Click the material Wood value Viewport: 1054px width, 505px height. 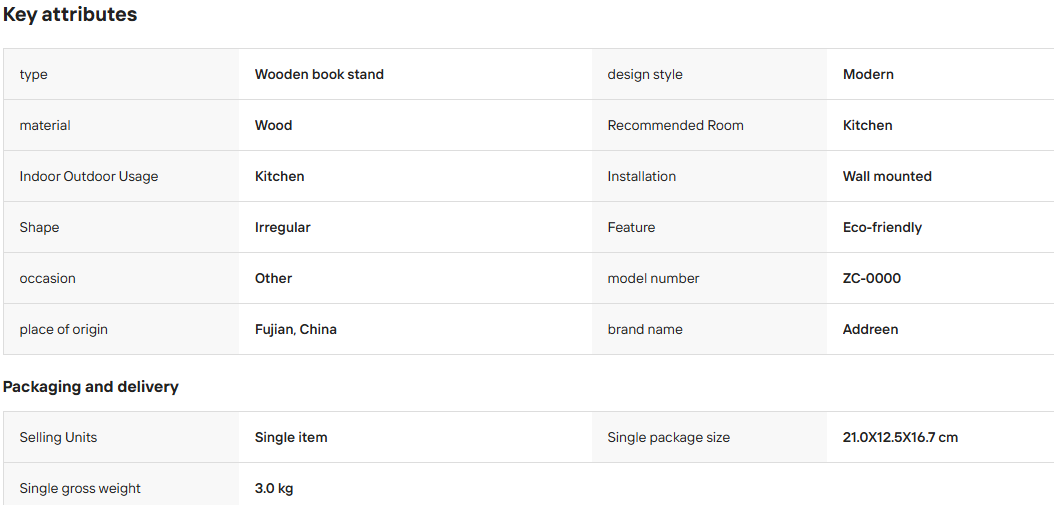point(274,126)
